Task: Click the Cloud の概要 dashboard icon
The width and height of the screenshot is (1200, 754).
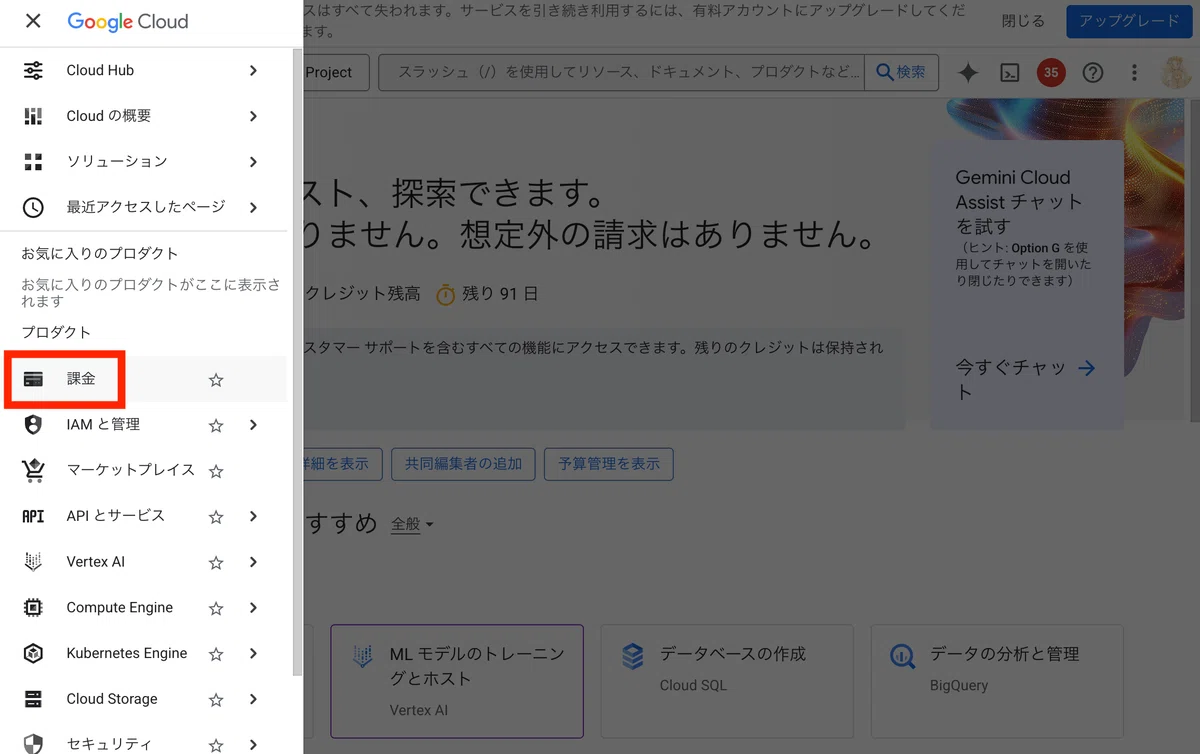Action: pos(33,116)
